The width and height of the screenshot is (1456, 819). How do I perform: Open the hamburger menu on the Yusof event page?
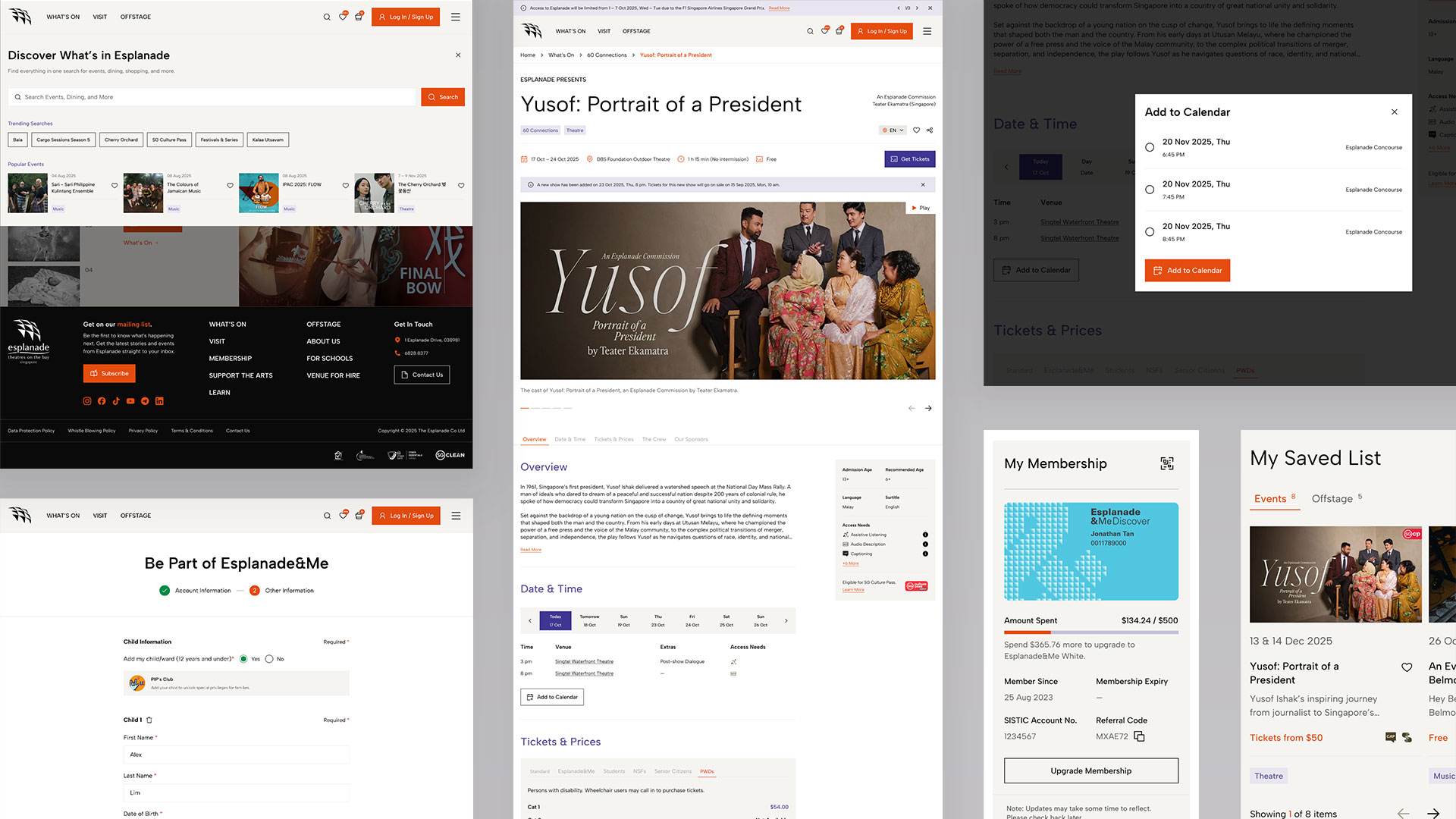(x=927, y=31)
